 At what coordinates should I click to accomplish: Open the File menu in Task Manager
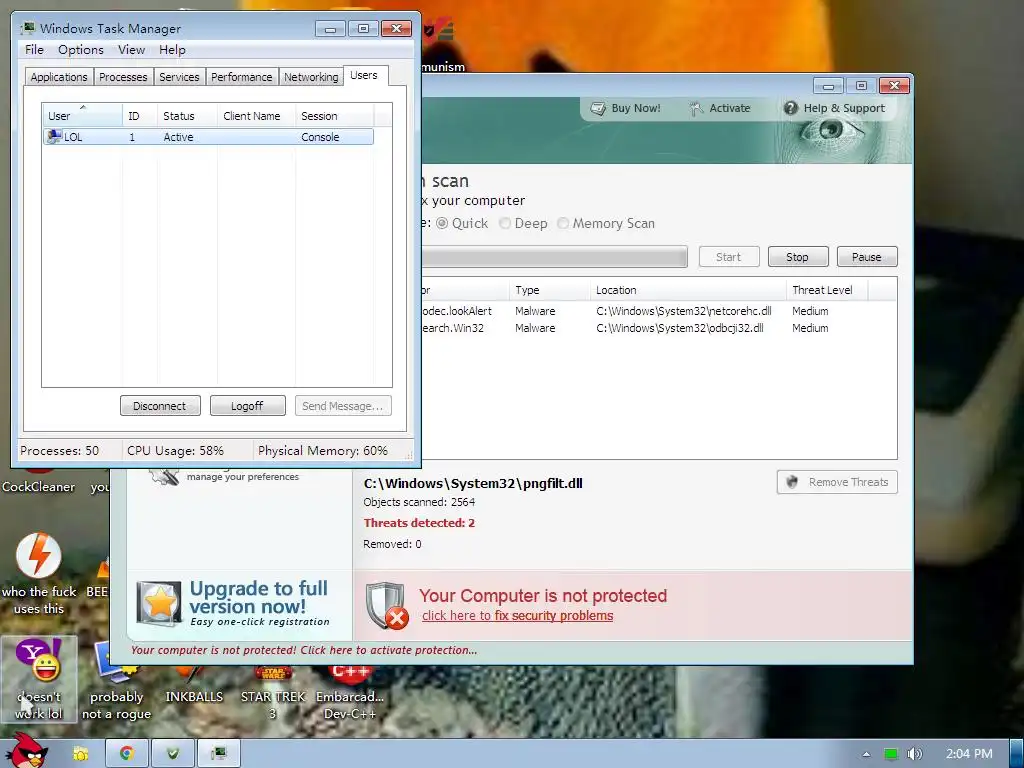(x=34, y=50)
